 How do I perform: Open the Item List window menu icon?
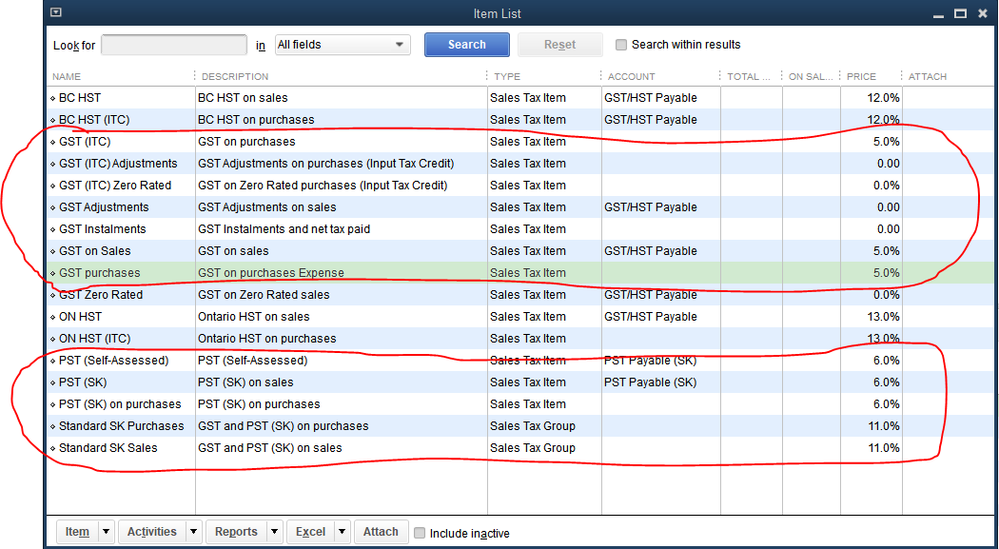click(55, 12)
